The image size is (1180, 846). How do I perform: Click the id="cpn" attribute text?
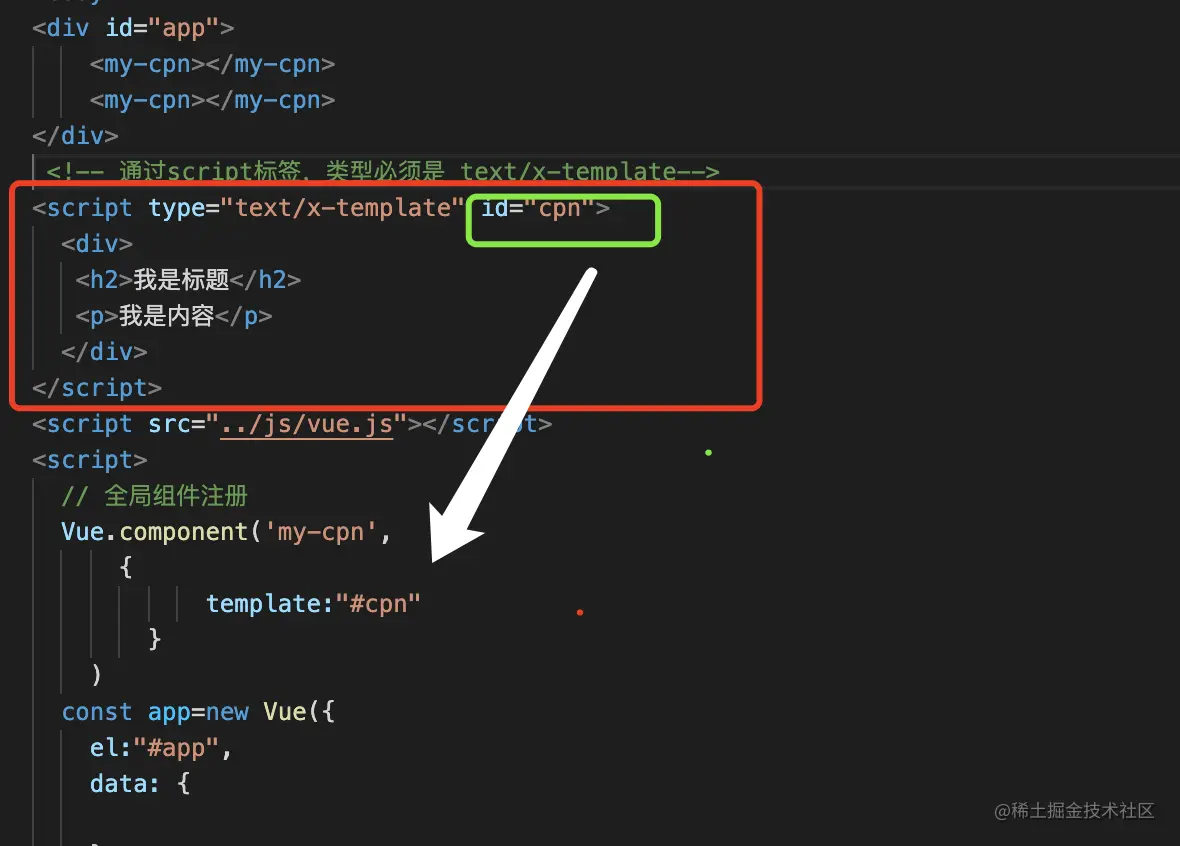[537, 208]
